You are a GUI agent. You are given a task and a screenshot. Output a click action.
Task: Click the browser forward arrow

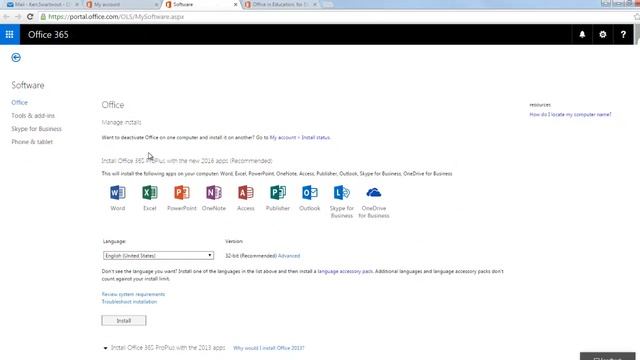18,17
